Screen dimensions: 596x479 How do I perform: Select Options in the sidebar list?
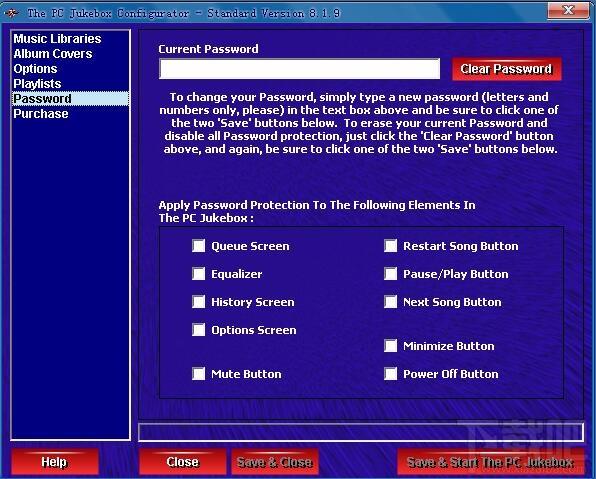point(71,69)
